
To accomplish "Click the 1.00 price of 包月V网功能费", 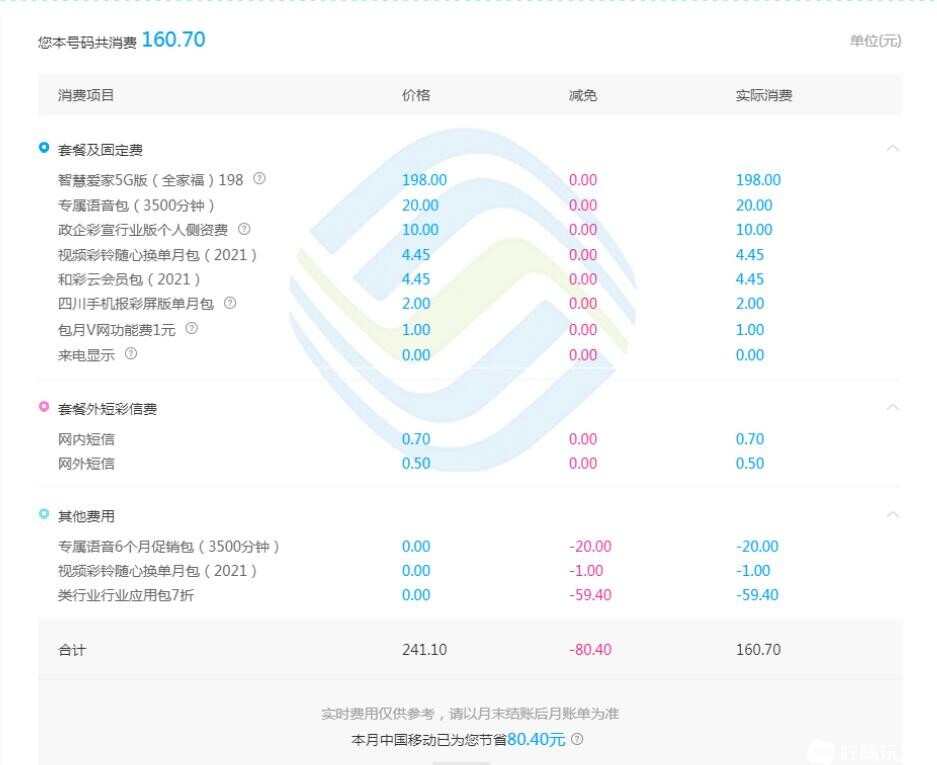I will point(416,330).
